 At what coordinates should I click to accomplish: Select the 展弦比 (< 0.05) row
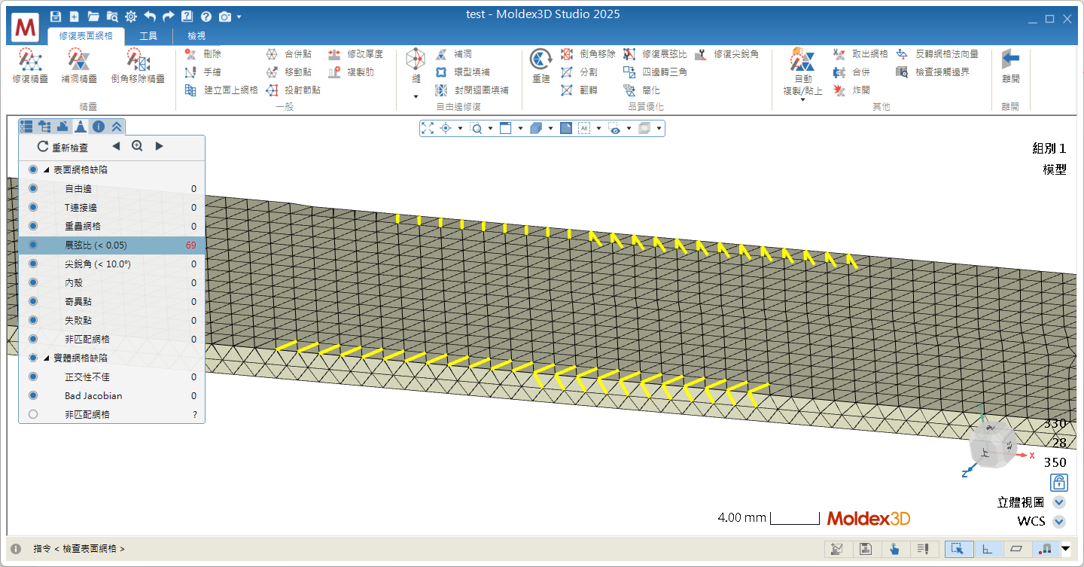(x=112, y=245)
